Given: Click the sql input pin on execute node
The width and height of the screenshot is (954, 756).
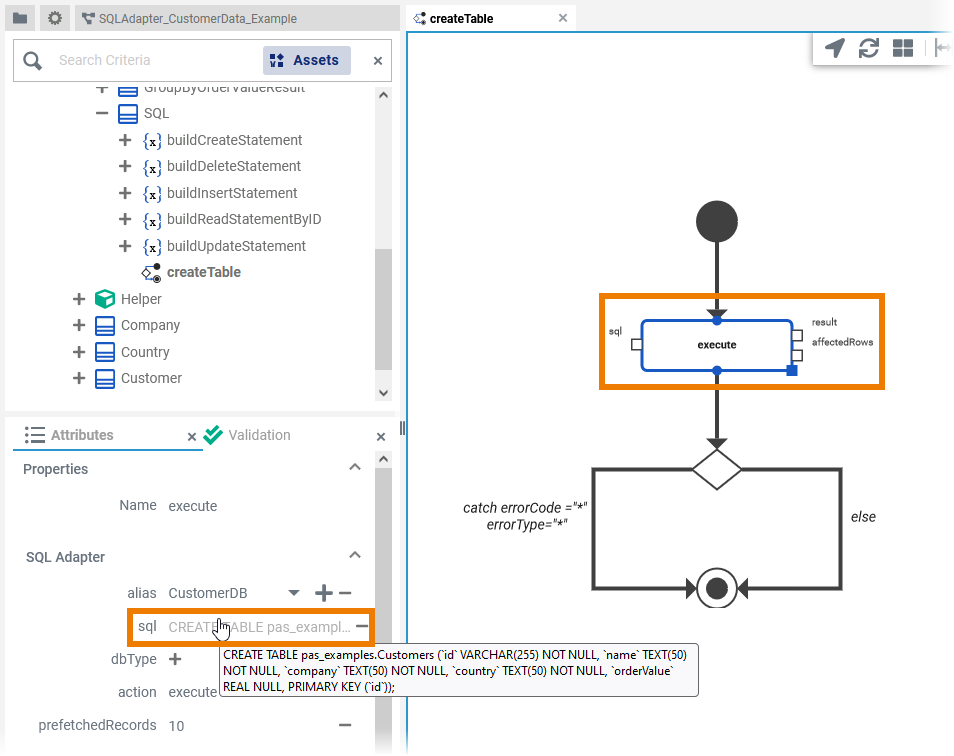Looking at the screenshot, I should point(636,345).
